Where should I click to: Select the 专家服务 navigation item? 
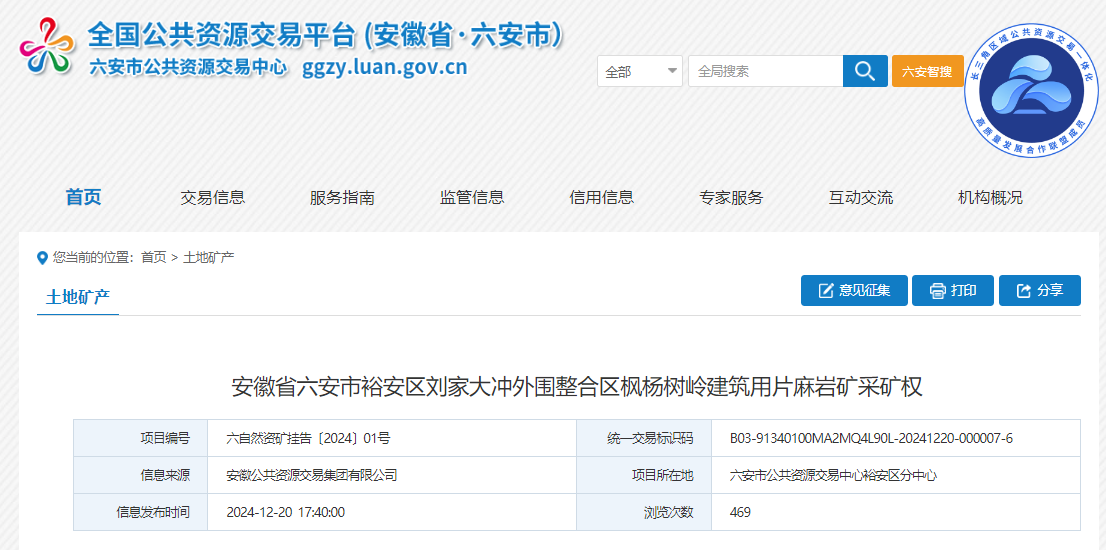point(731,198)
